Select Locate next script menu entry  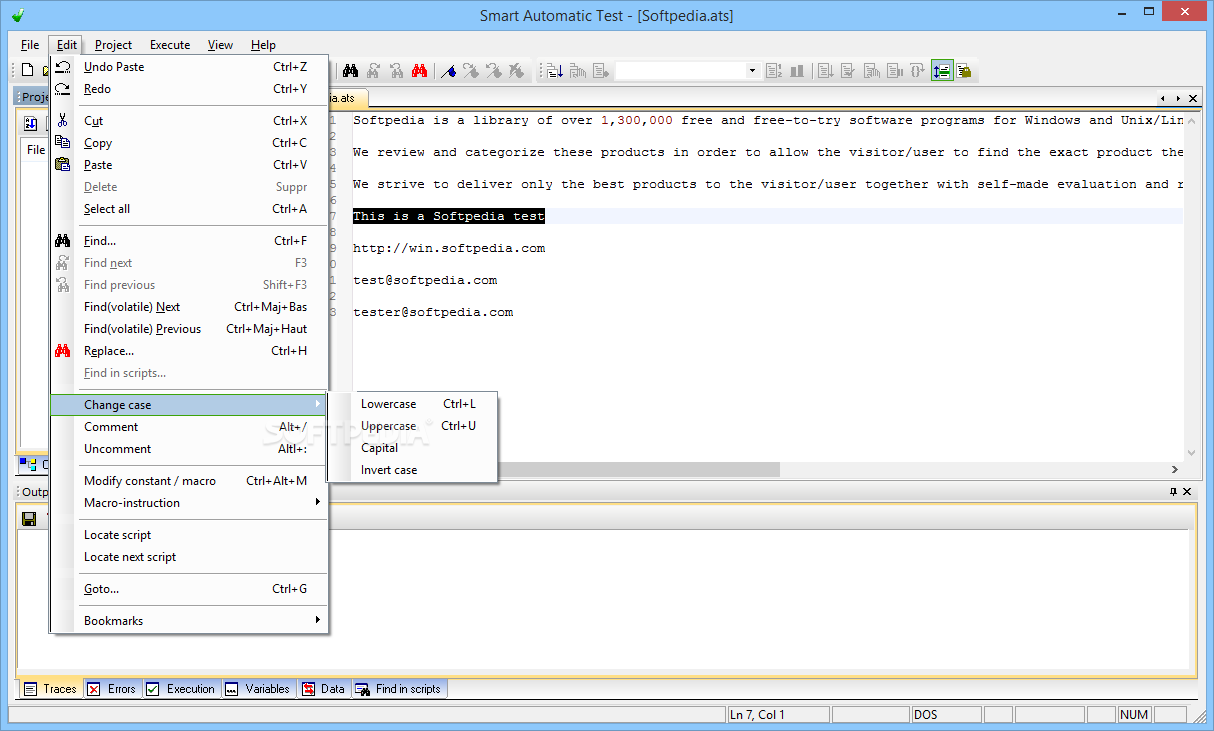tap(190, 557)
